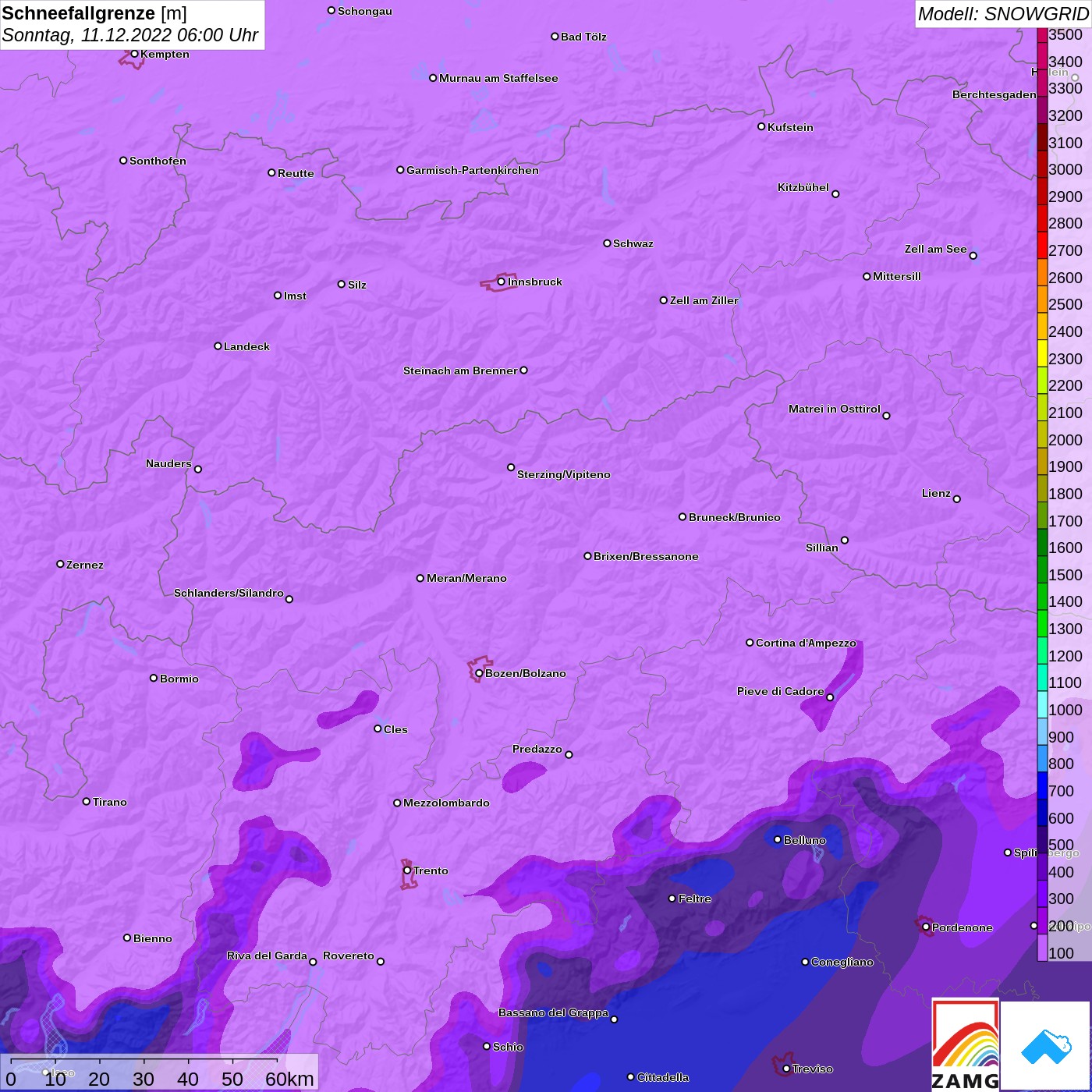The height and width of the screenshot is (1092, 1092).
Task: Click the Belluno city marker dot
Action: click(x=778, y=839)
